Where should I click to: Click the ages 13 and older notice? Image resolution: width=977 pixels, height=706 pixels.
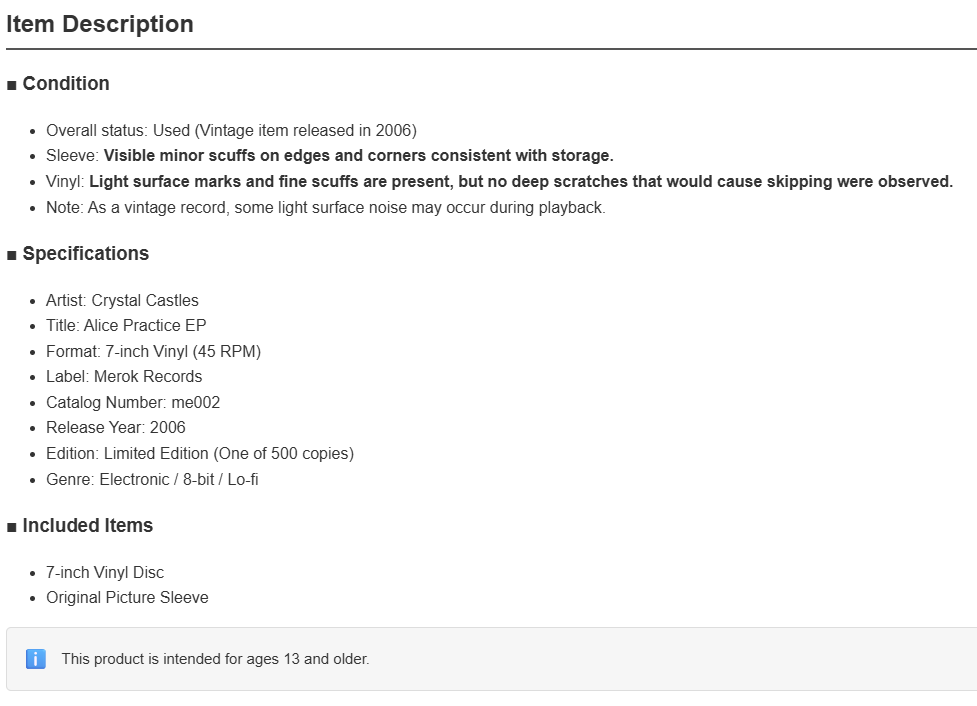click(215, 659)
